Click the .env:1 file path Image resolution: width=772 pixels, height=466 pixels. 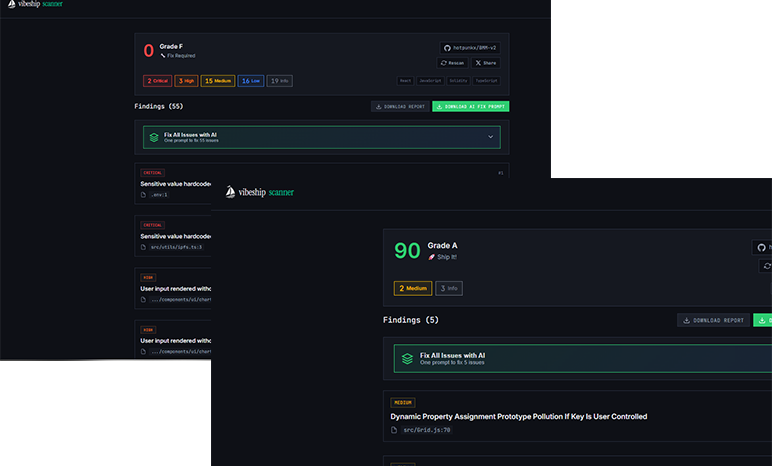[160, 195]
